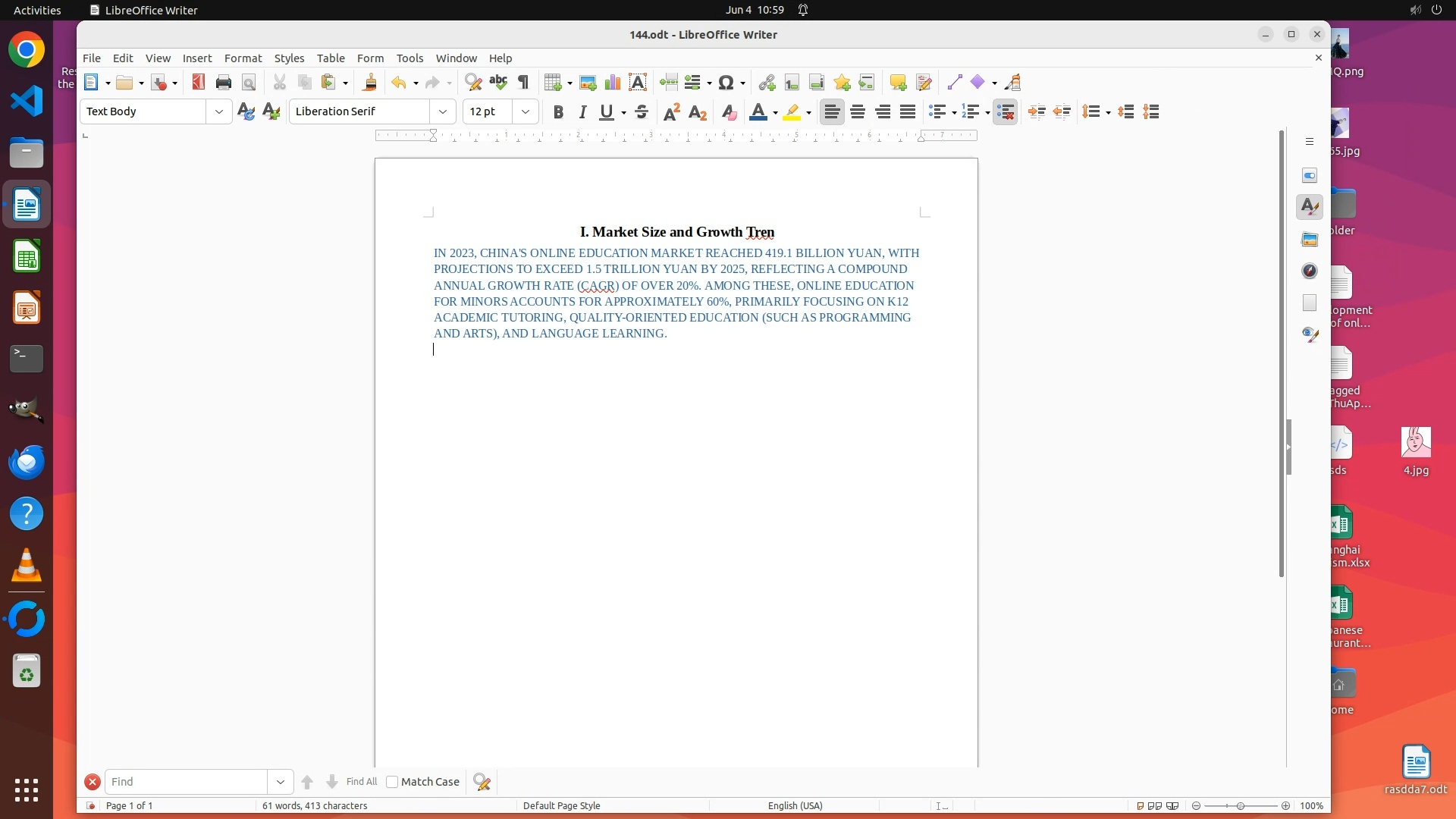Click the Insert Comment icon
Viewport: 1456px width, 819px height.
(x=898, y=83)
